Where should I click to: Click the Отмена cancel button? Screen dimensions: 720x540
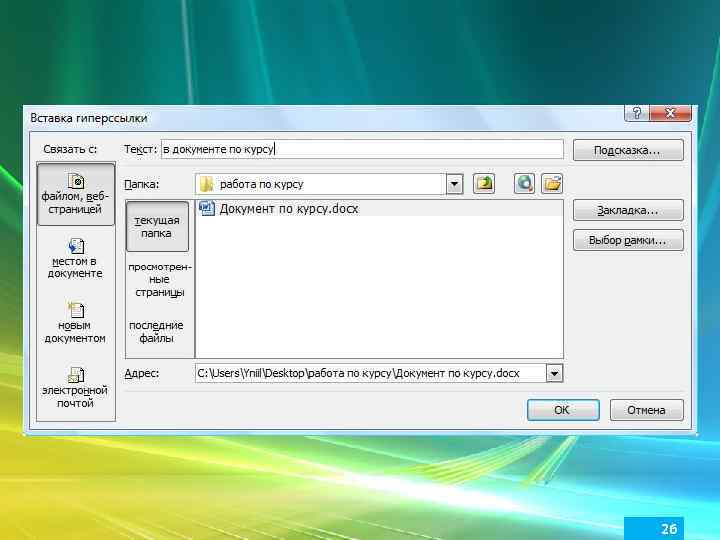coord(647,410)
